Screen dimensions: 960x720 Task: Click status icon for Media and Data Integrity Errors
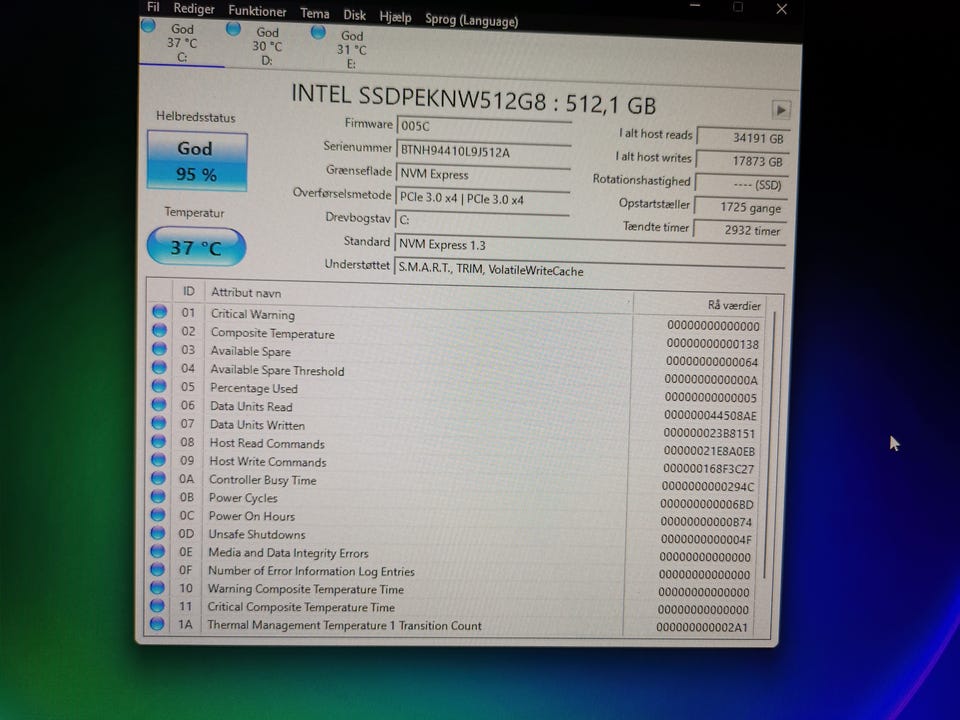click(157, 551)
